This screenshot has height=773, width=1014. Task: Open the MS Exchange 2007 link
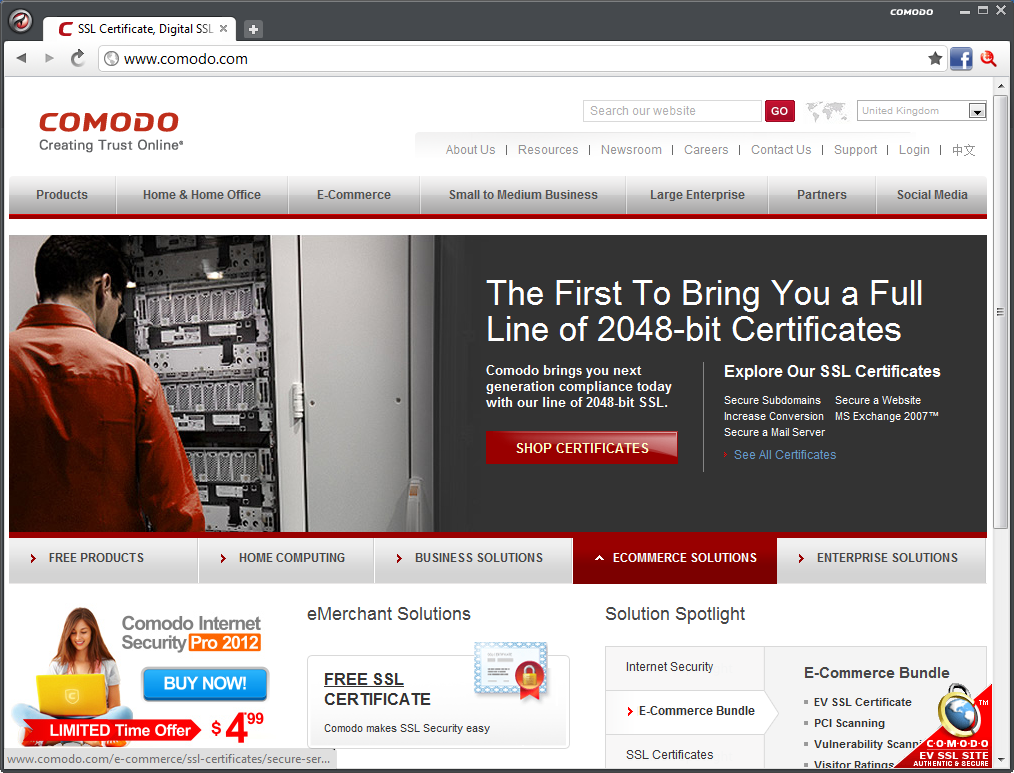coord(886,417)
